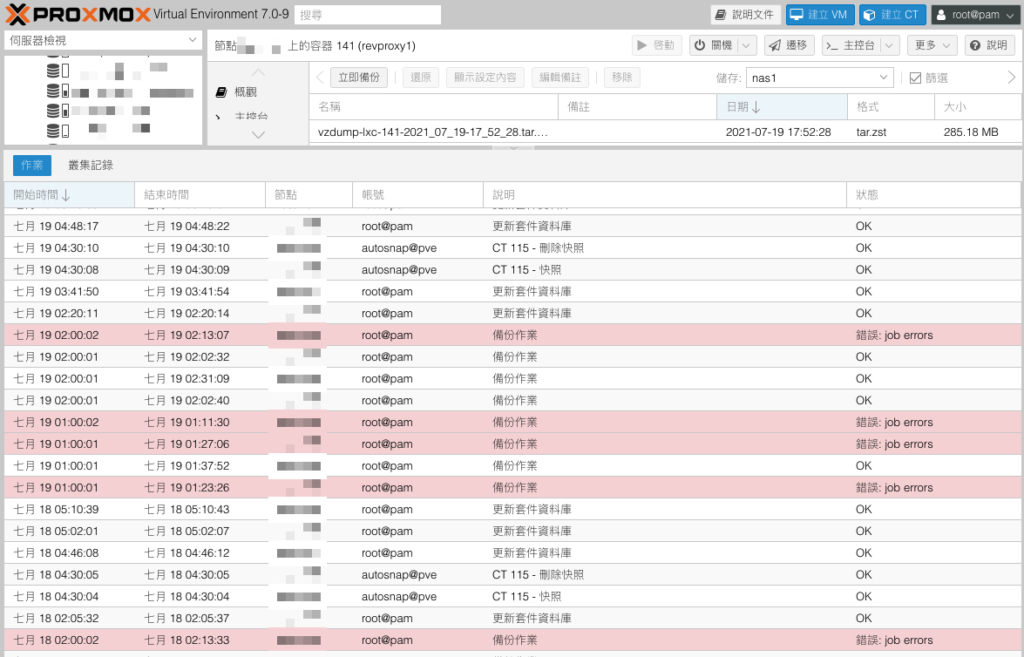The image size is (1024, 657).
Task: Click the 移除 remove button
Action: [x=622, y=77]
